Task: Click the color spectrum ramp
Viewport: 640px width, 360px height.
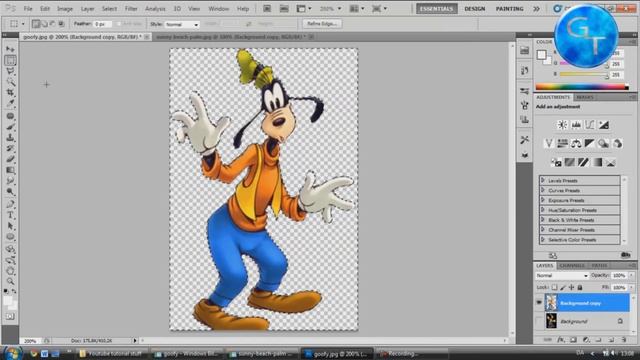Action: (582, 87)
